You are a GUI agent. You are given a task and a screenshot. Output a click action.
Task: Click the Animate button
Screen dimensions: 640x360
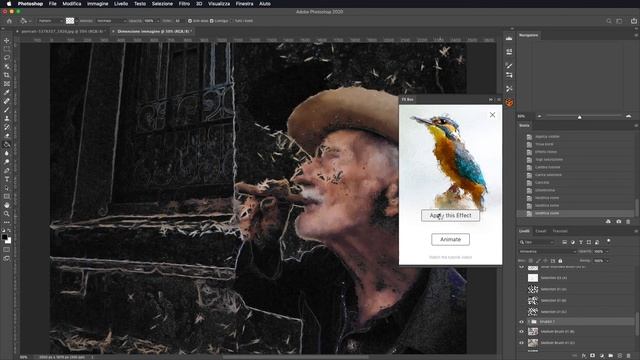coord(450,240)
